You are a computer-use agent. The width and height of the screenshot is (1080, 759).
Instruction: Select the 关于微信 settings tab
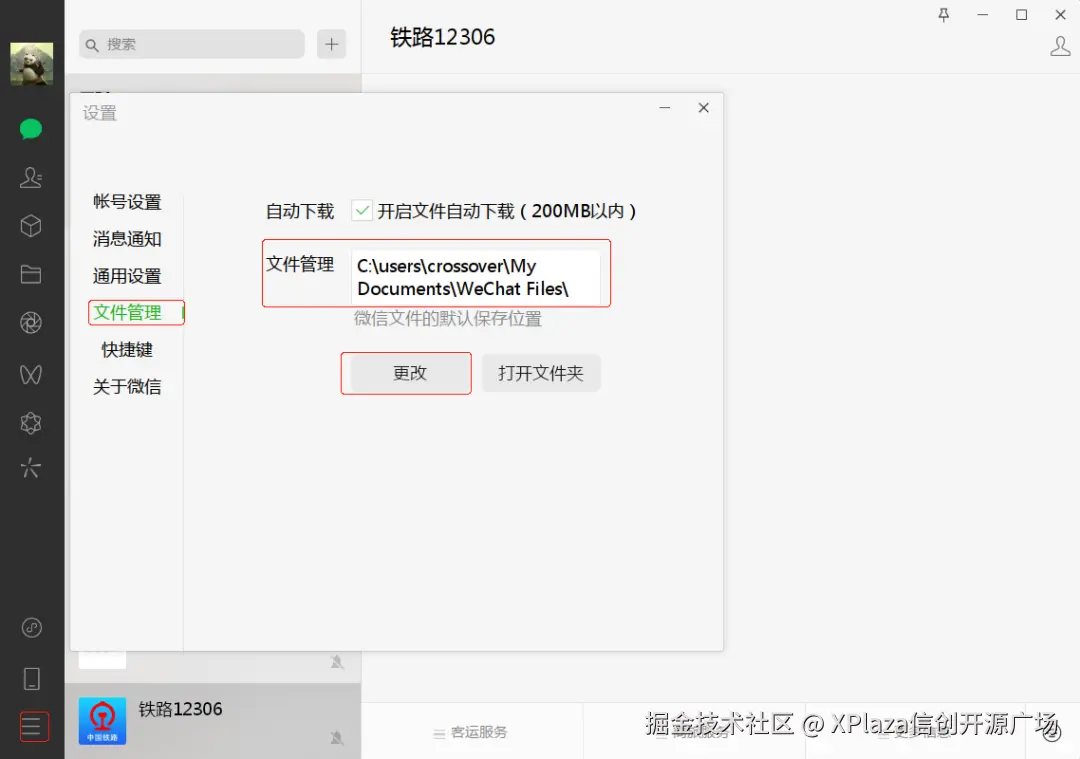(x=127, y=386)
